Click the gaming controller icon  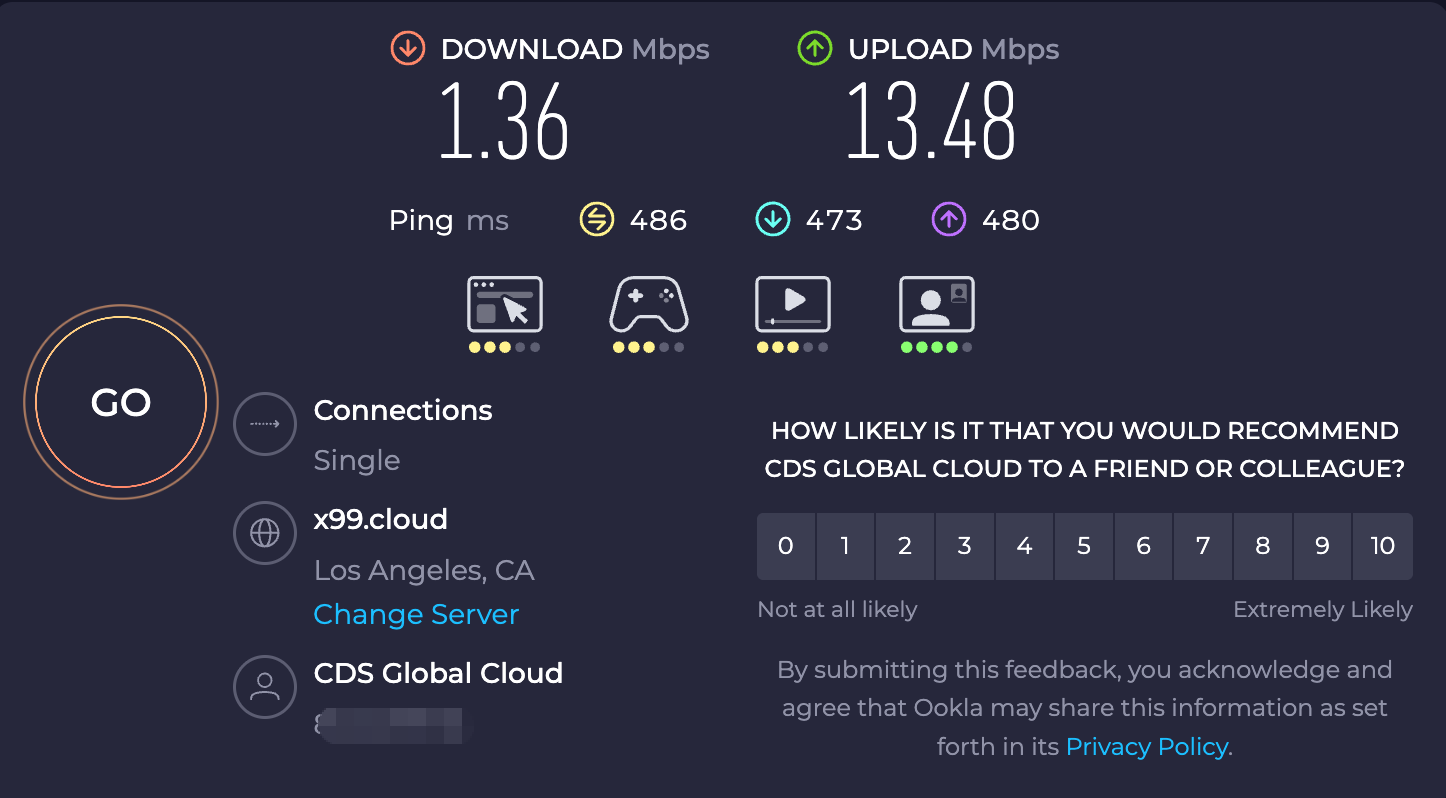tap(648, 305)
